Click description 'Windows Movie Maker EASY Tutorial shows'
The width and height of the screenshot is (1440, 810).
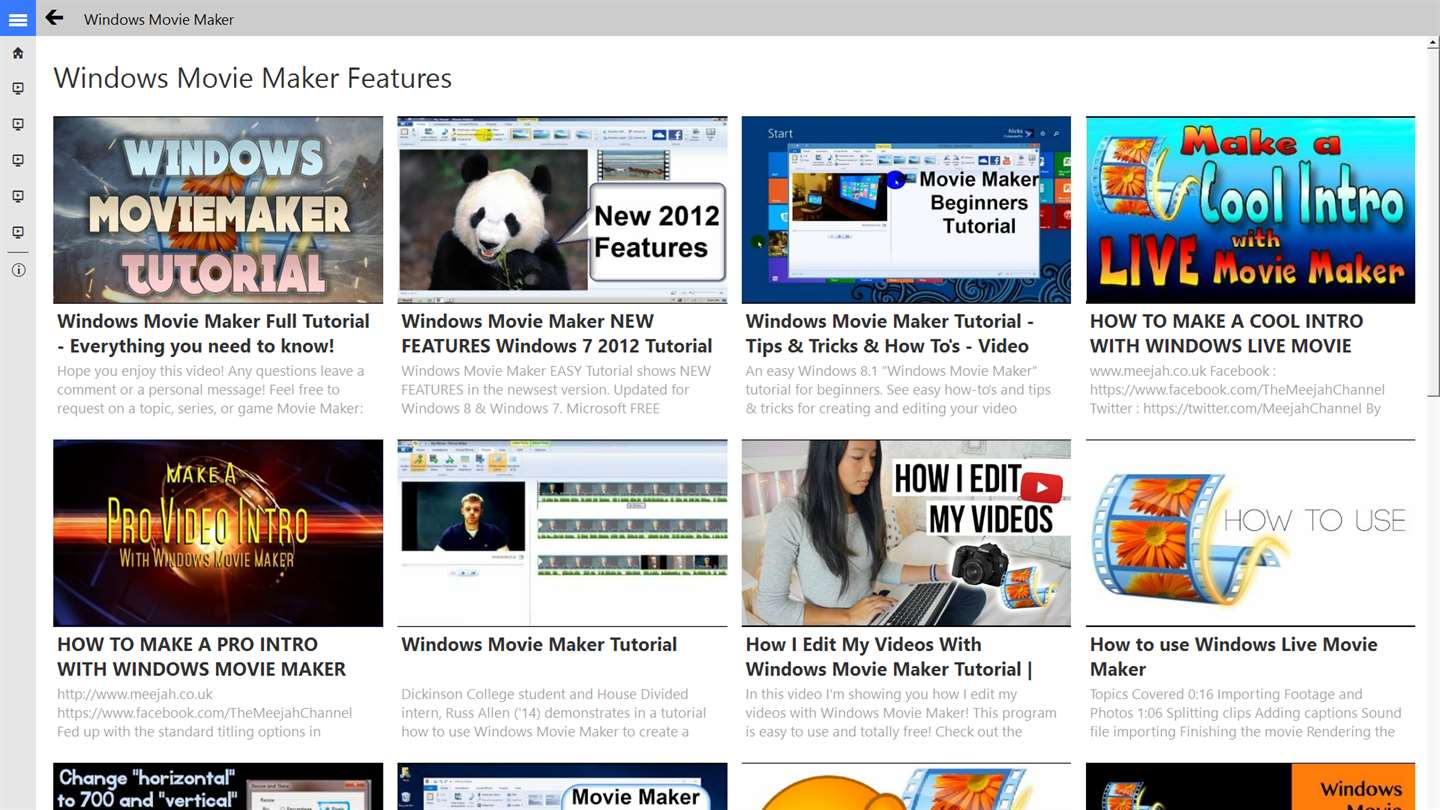click(x=556, y=390)
